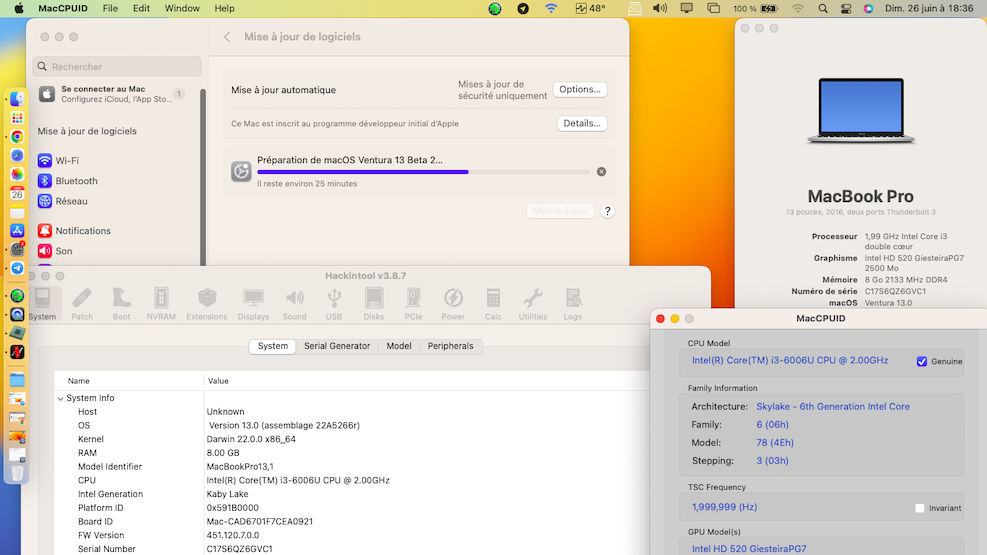Screen dimensions: 987x555
Task: Launch Safari from the Dock
Action: click(17, 155)
